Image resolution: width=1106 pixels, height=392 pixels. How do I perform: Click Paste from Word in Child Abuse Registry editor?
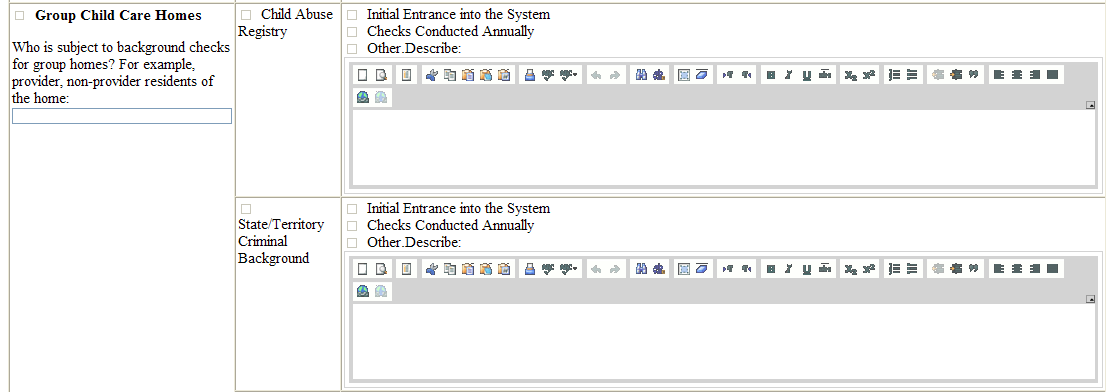tap(503, 75)
